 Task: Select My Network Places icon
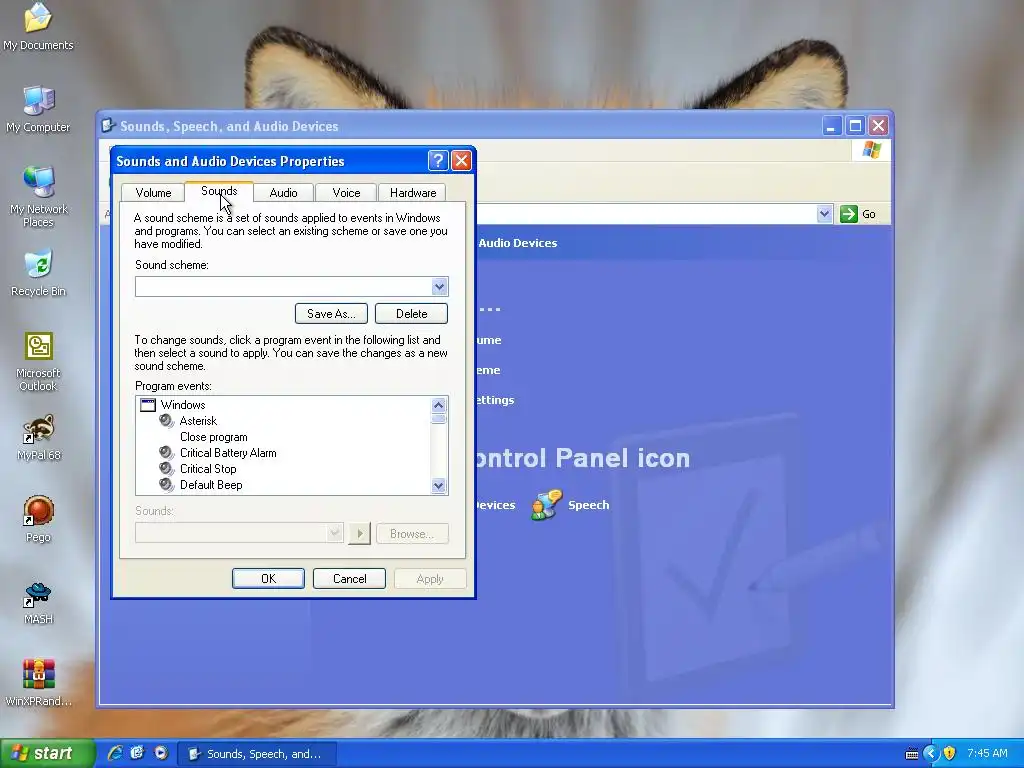click(38, 196)
